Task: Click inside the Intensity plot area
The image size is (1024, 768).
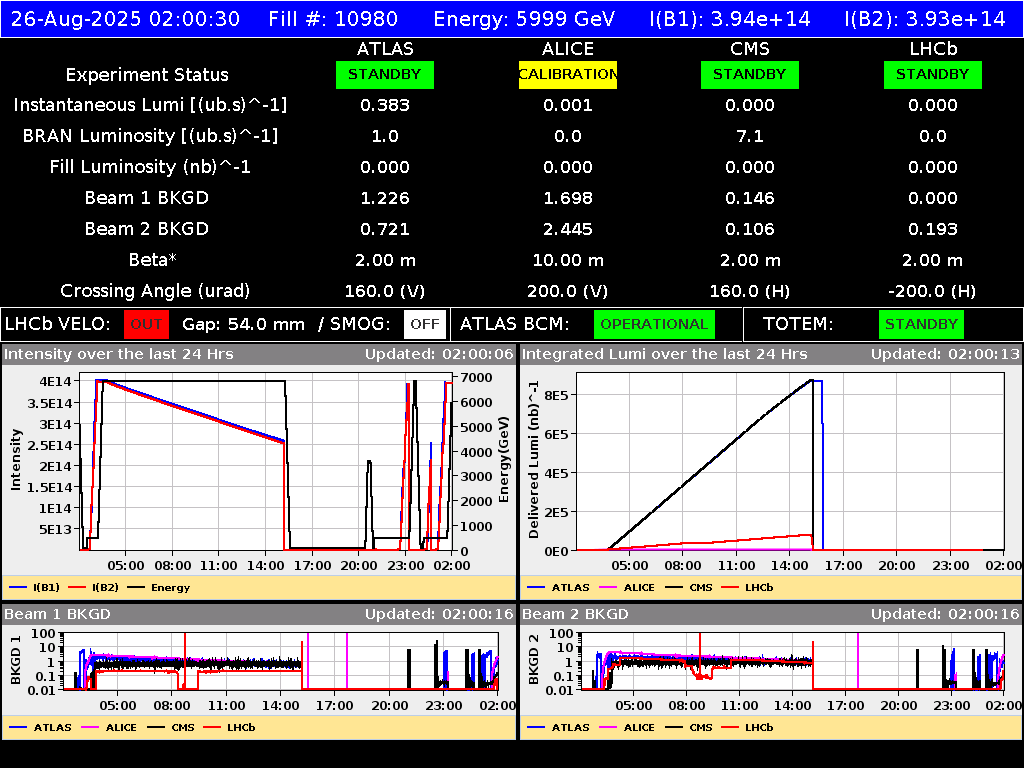Action: click(266, 462)
